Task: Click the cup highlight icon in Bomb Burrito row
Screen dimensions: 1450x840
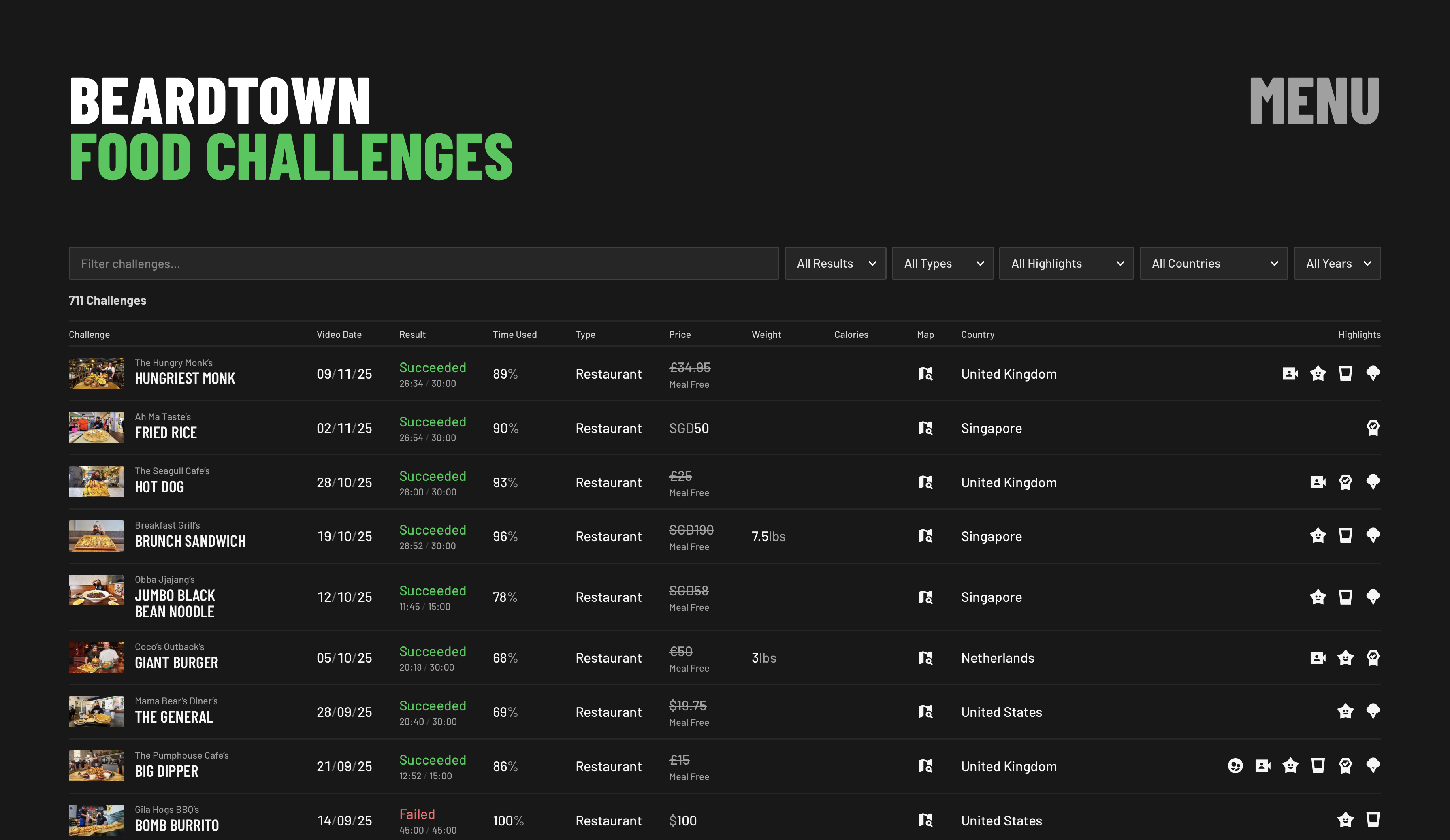Action: (x=1373, y=820)
